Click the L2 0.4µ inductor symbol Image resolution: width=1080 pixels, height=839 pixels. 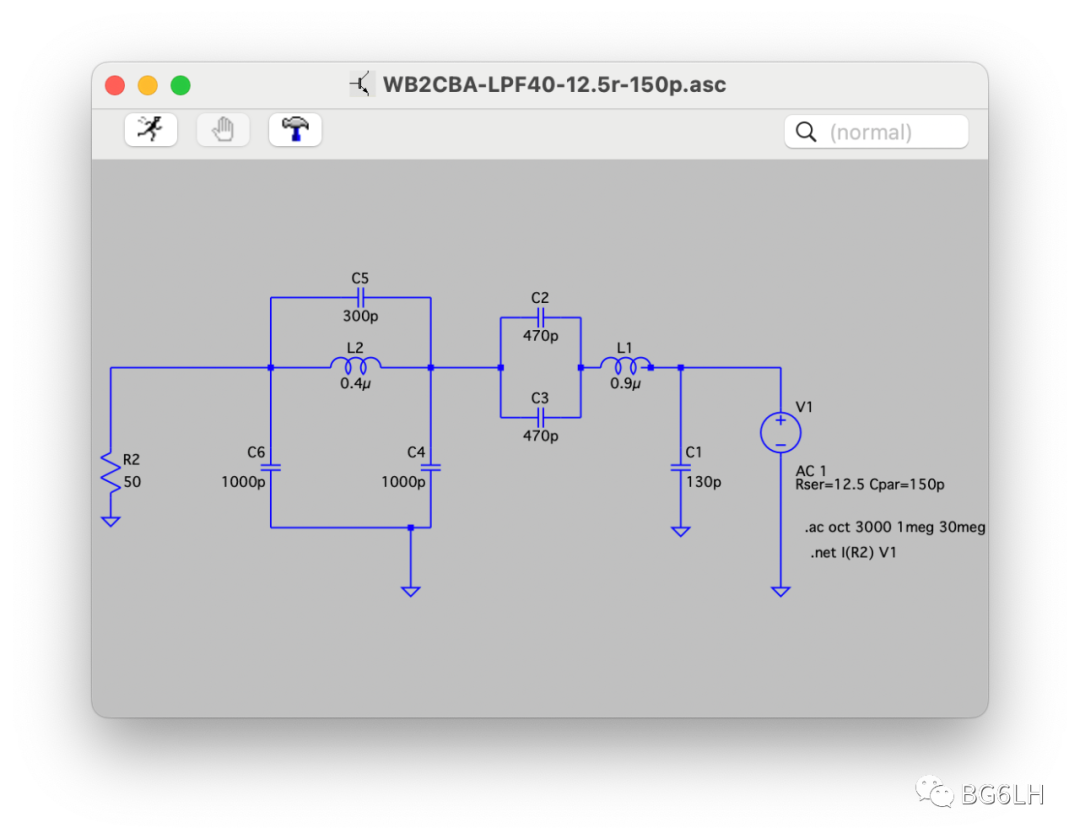point(355,366)
